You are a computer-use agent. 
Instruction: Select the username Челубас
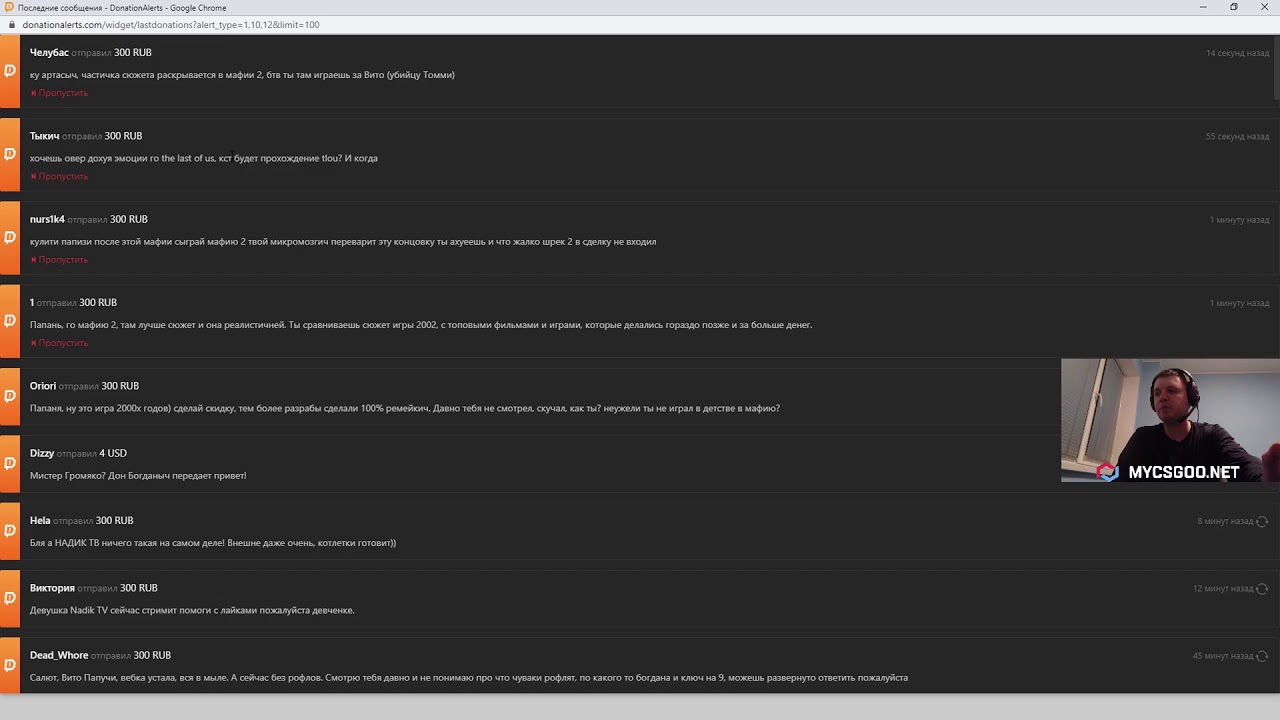(x=49, y=52)
